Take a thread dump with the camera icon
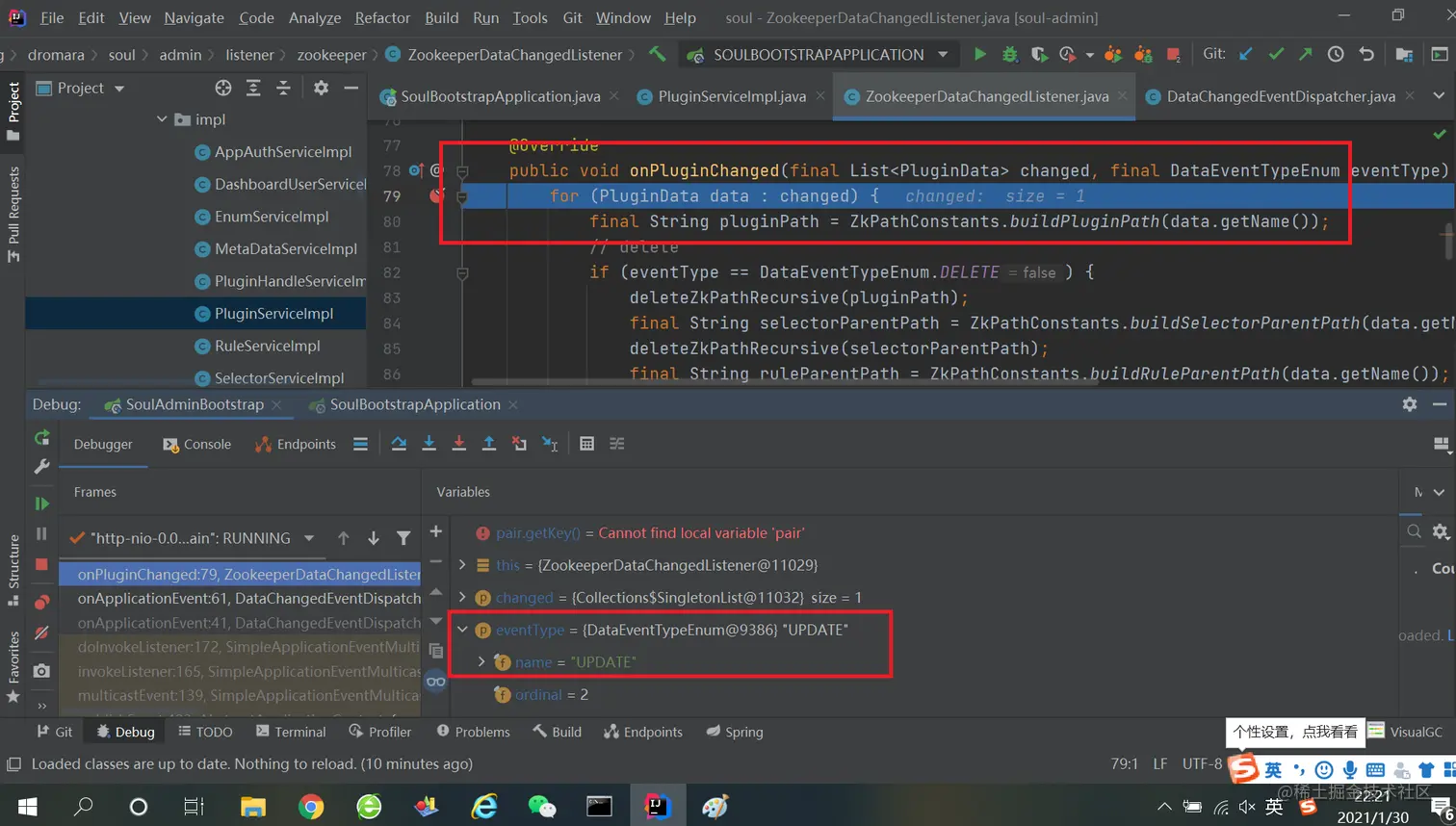The height and width of the screenshot is (826, 1456). click(x=41, y=671)
